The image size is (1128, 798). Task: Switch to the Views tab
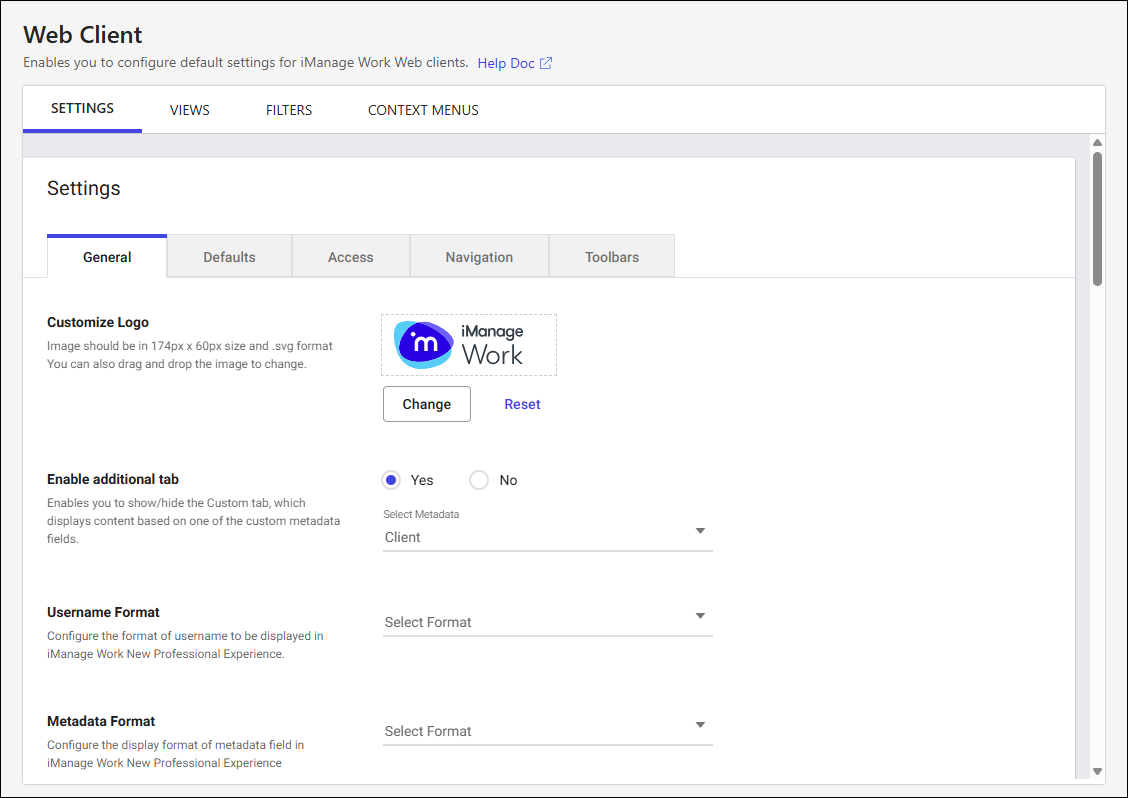tap(189, 110)
